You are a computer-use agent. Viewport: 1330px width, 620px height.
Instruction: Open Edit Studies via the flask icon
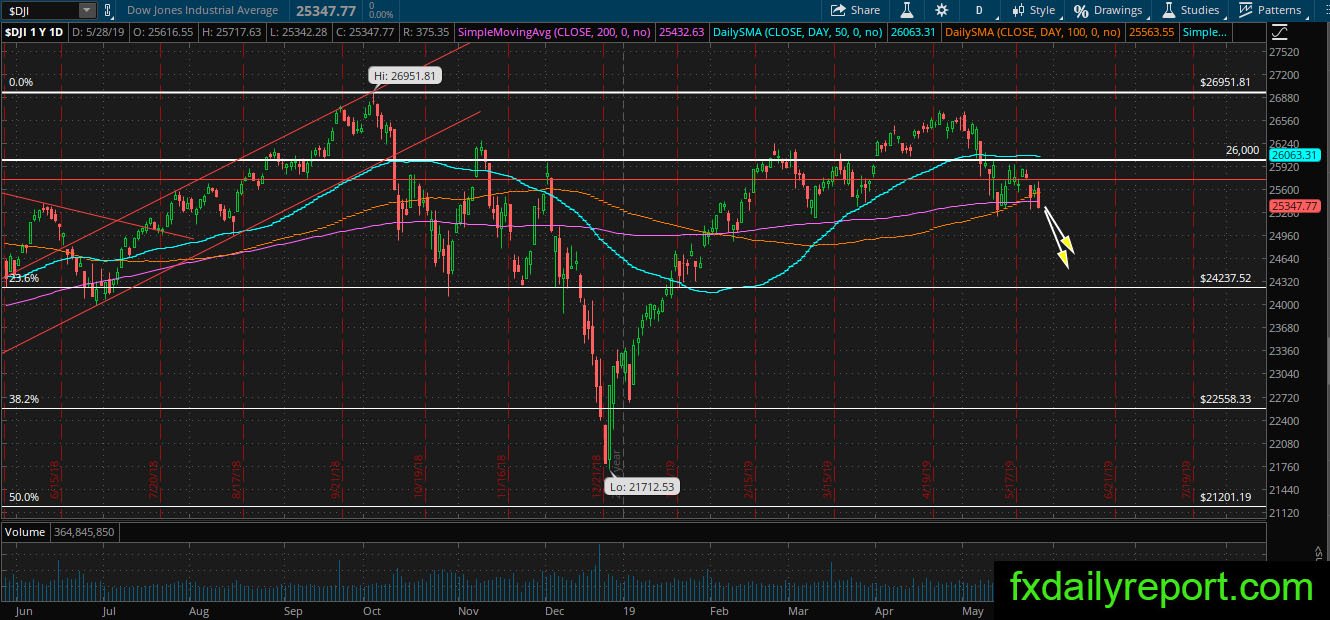tap(907, 10)
